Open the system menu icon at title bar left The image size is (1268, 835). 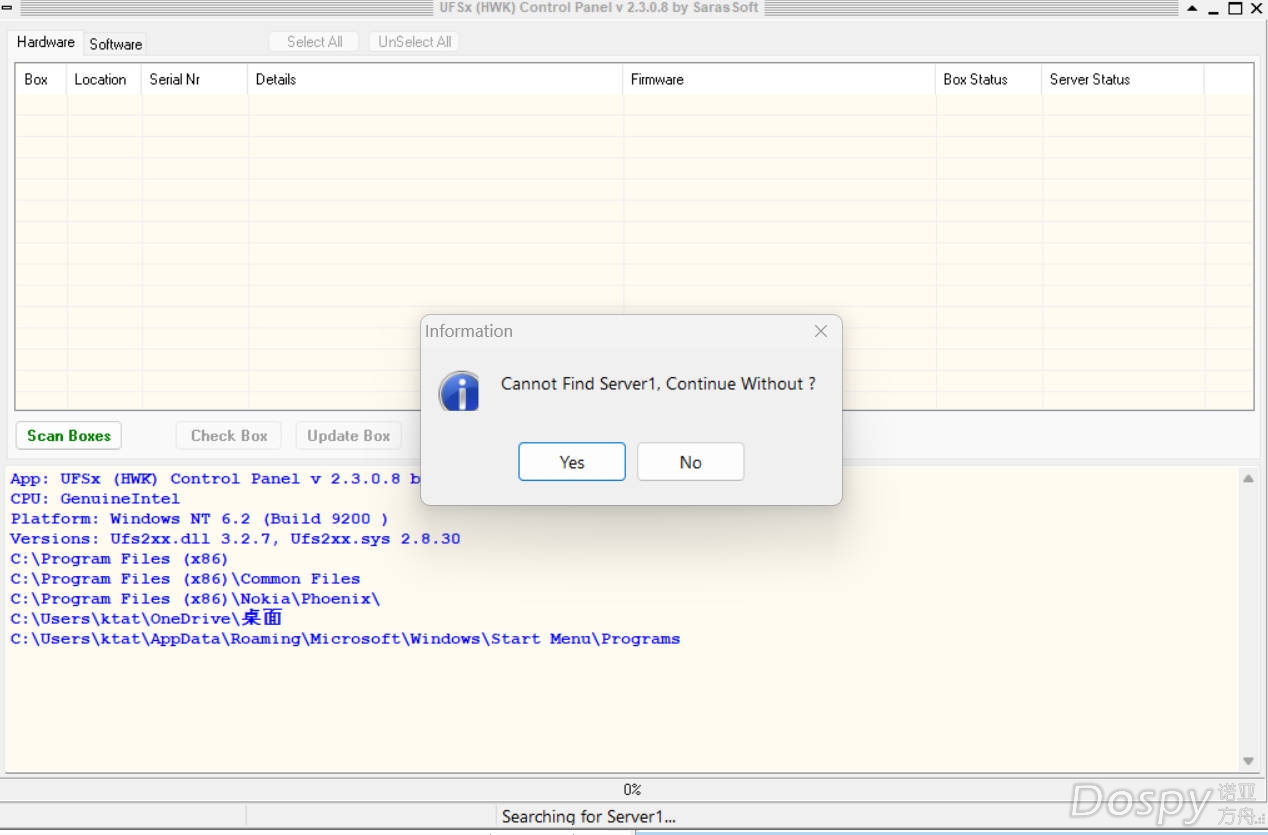click(x=8, y=8)
